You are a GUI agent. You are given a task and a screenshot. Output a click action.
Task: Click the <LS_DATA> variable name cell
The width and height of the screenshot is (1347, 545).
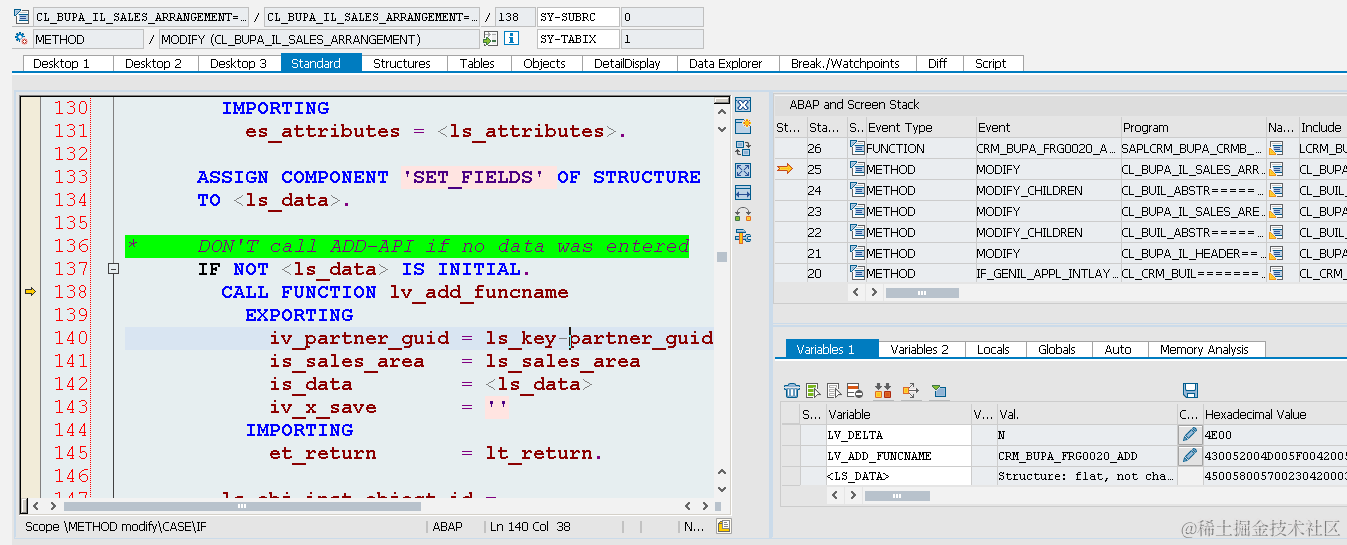[897, 476]
